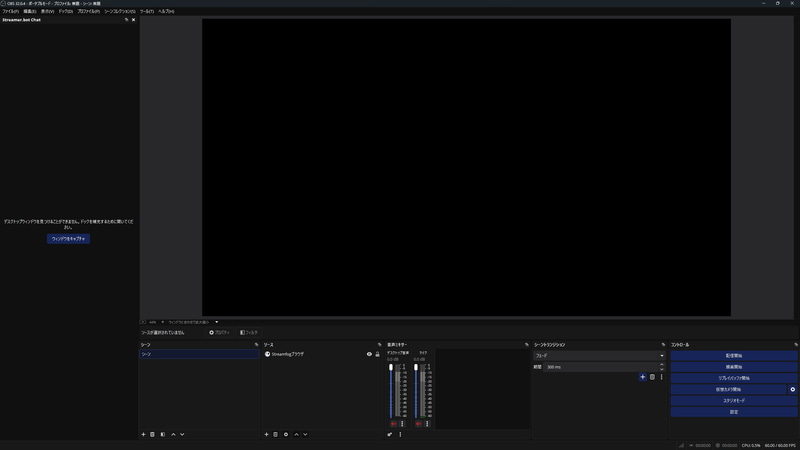The width and height of the screenshot is (800, 450).
Task: Undock the Sources panel float icon
Action: [379, 345]
